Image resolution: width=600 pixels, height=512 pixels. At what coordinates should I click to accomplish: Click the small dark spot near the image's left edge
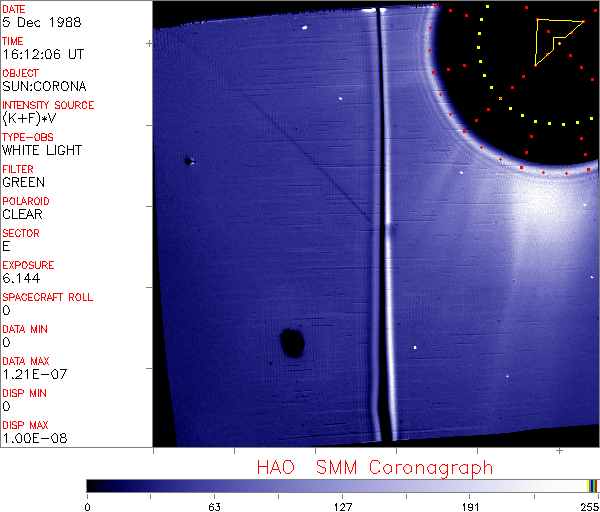coord(188,161)
